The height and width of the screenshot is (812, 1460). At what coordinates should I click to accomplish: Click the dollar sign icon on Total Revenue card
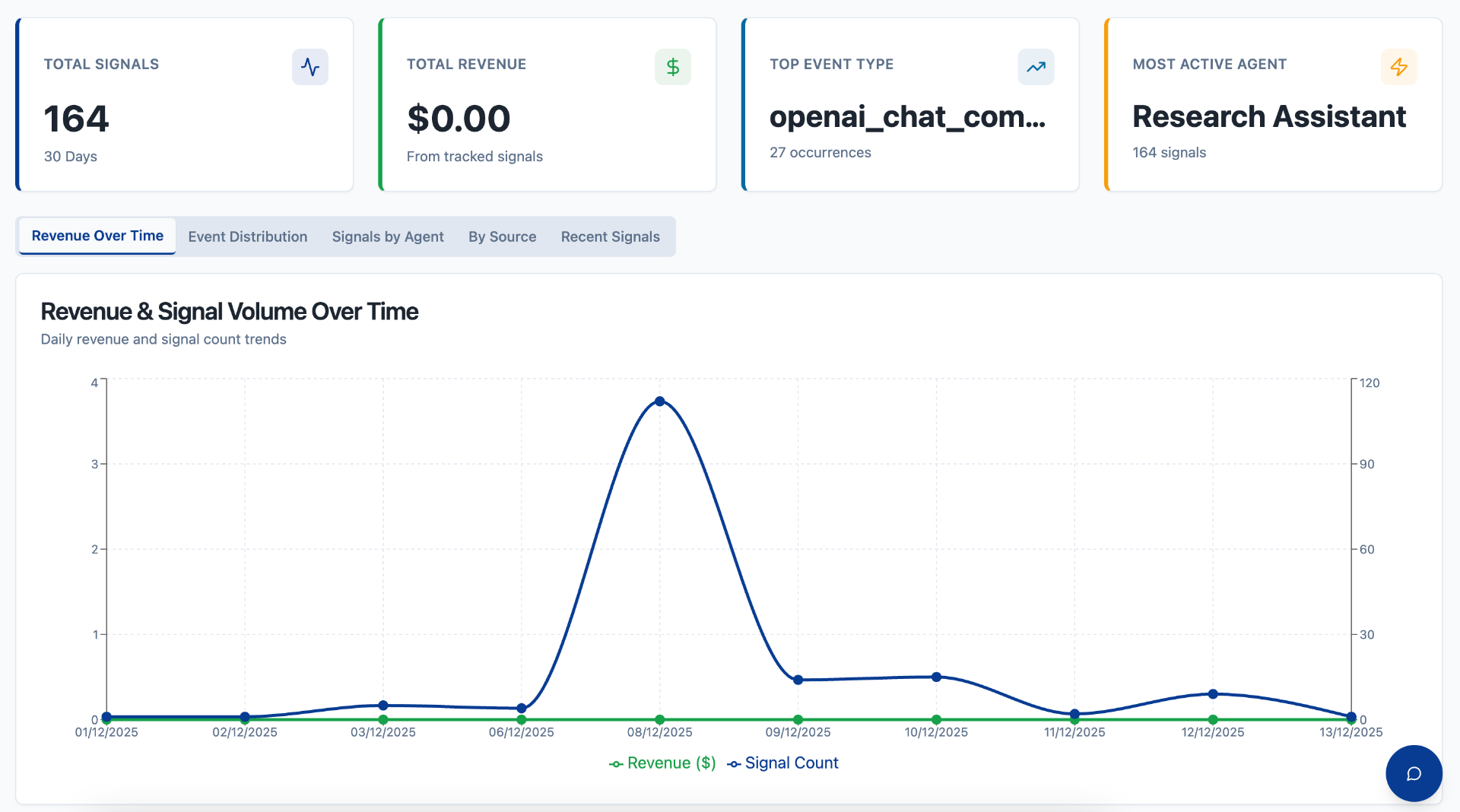tap(673, 67)
